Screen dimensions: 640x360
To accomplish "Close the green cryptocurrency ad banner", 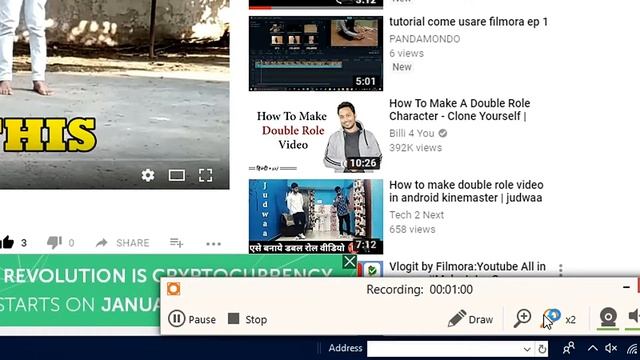I will [350, 262].
